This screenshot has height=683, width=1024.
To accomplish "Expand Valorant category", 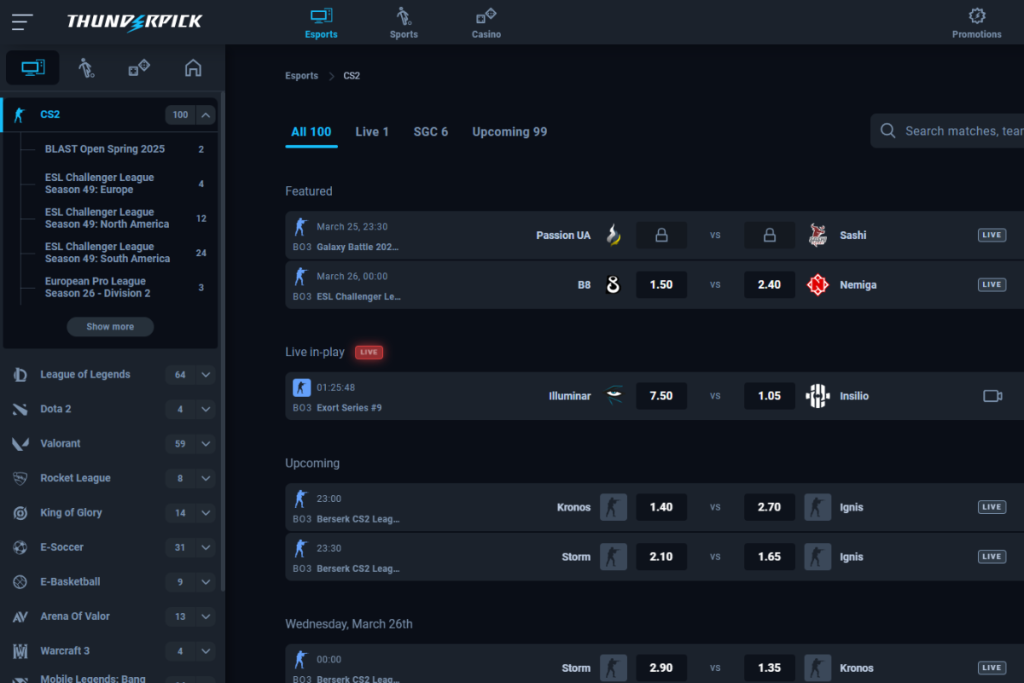I will 206,444.
